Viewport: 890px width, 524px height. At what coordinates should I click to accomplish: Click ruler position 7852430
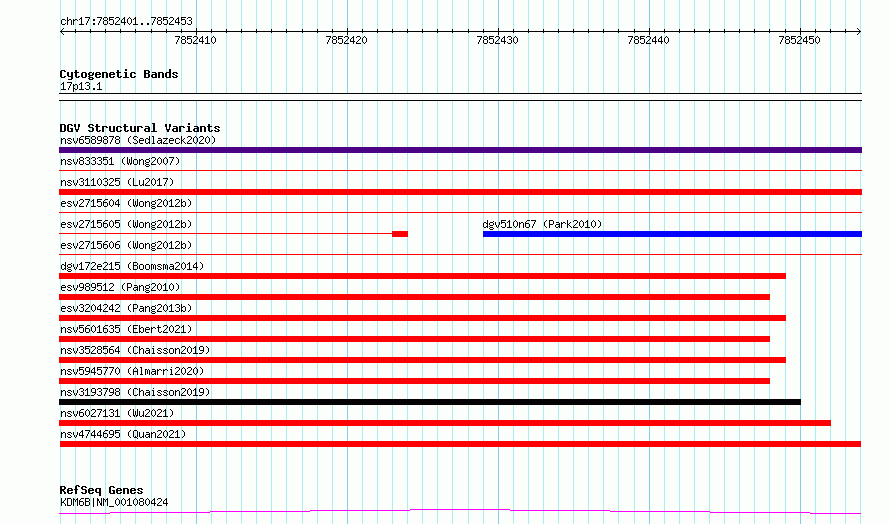[497, 40]
